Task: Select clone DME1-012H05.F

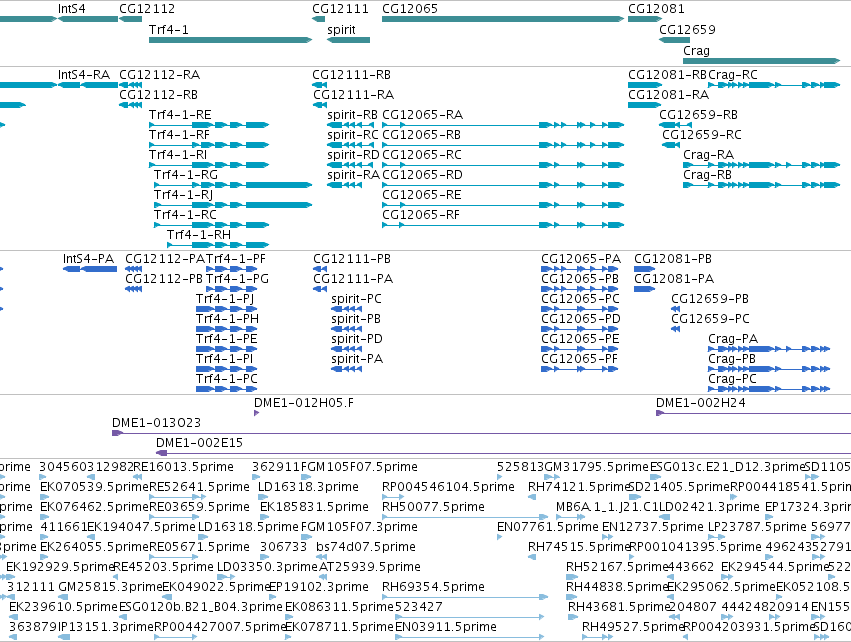Action: coord(304,403)
